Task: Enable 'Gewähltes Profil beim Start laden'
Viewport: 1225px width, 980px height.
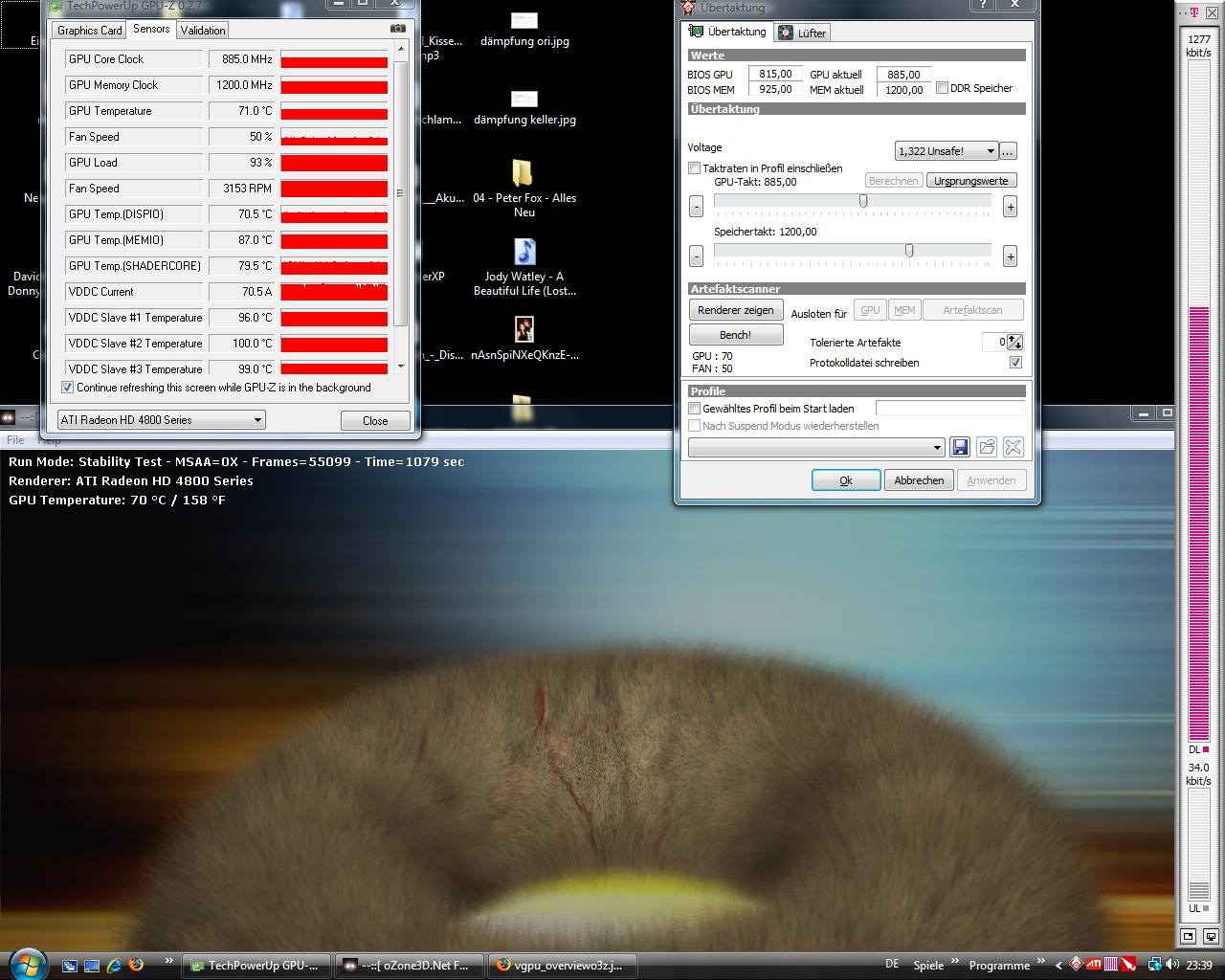Action: (x=695, y=409)
